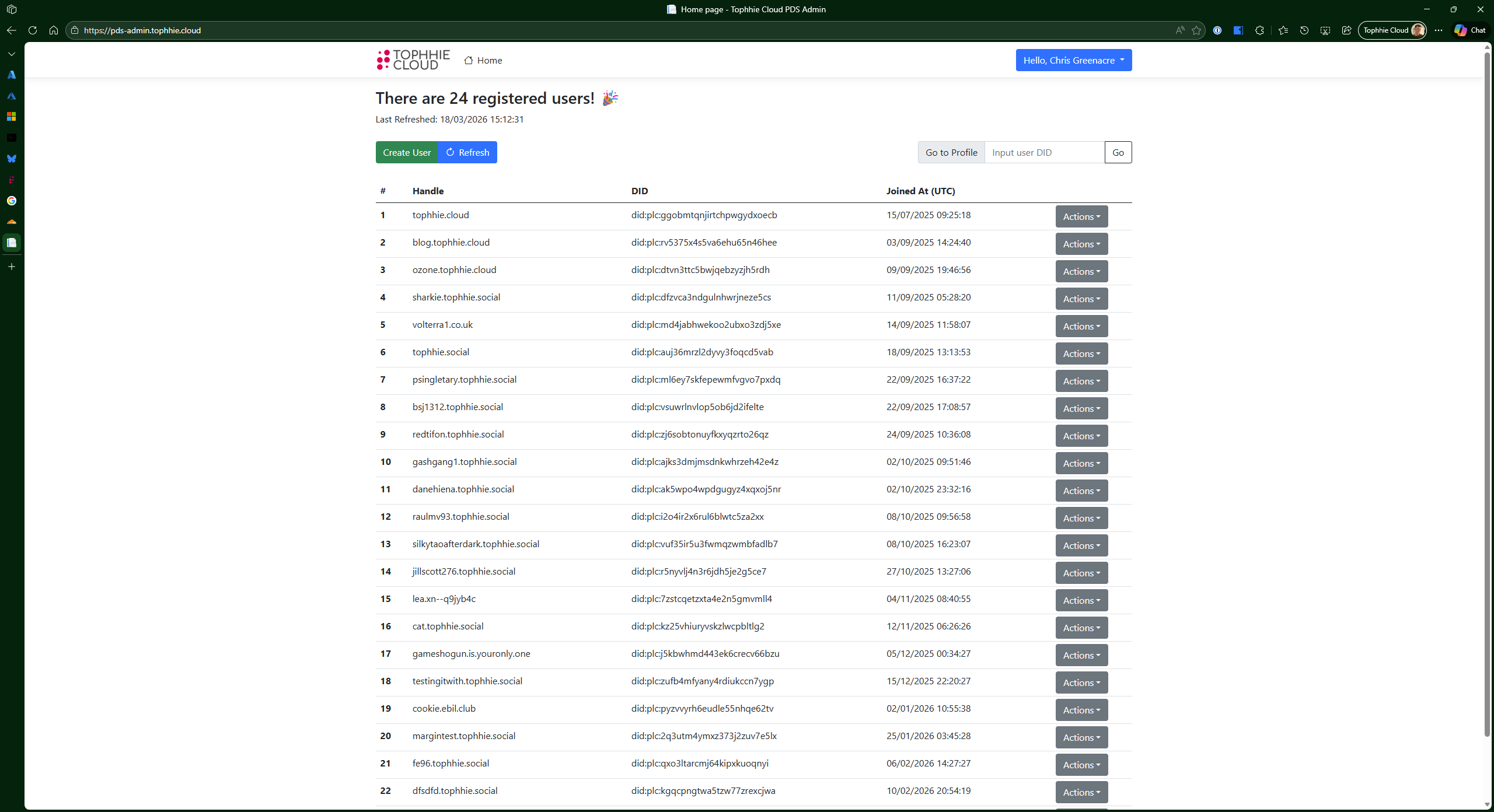Open the Google sidebar tab
Screen dimensions: 1494x812
(x=12, y=201)
